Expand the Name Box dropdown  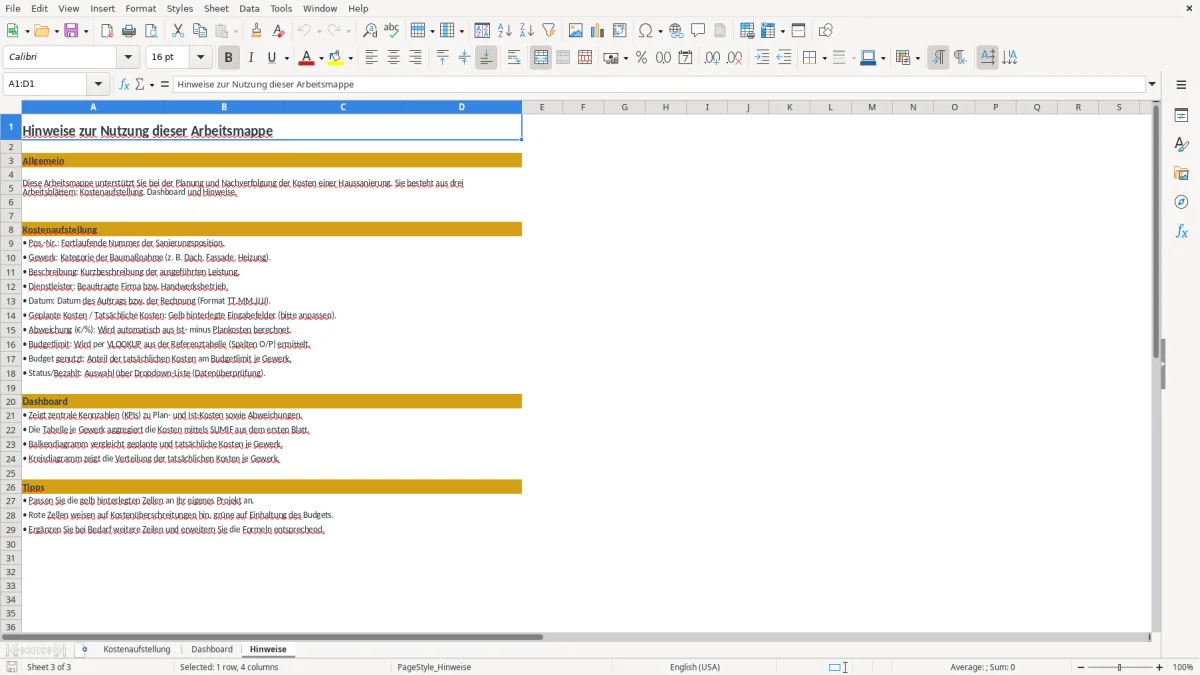click(x=98, y=85)
